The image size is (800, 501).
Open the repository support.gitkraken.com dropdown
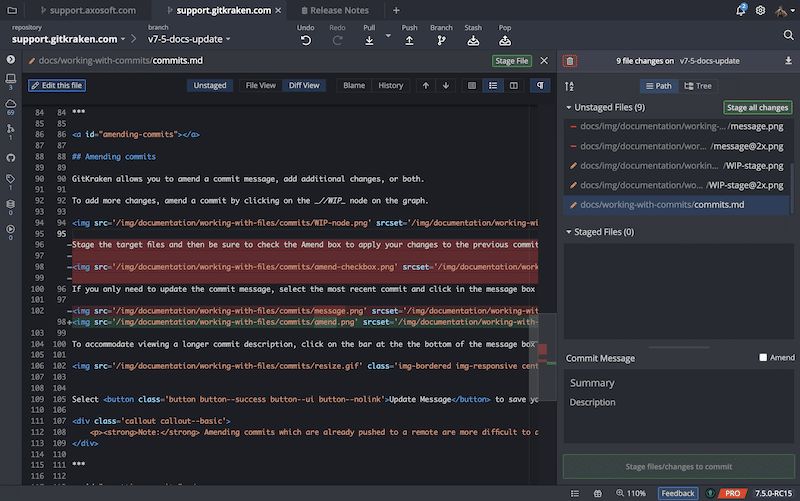pyautogui.click(x=68, y=39)
